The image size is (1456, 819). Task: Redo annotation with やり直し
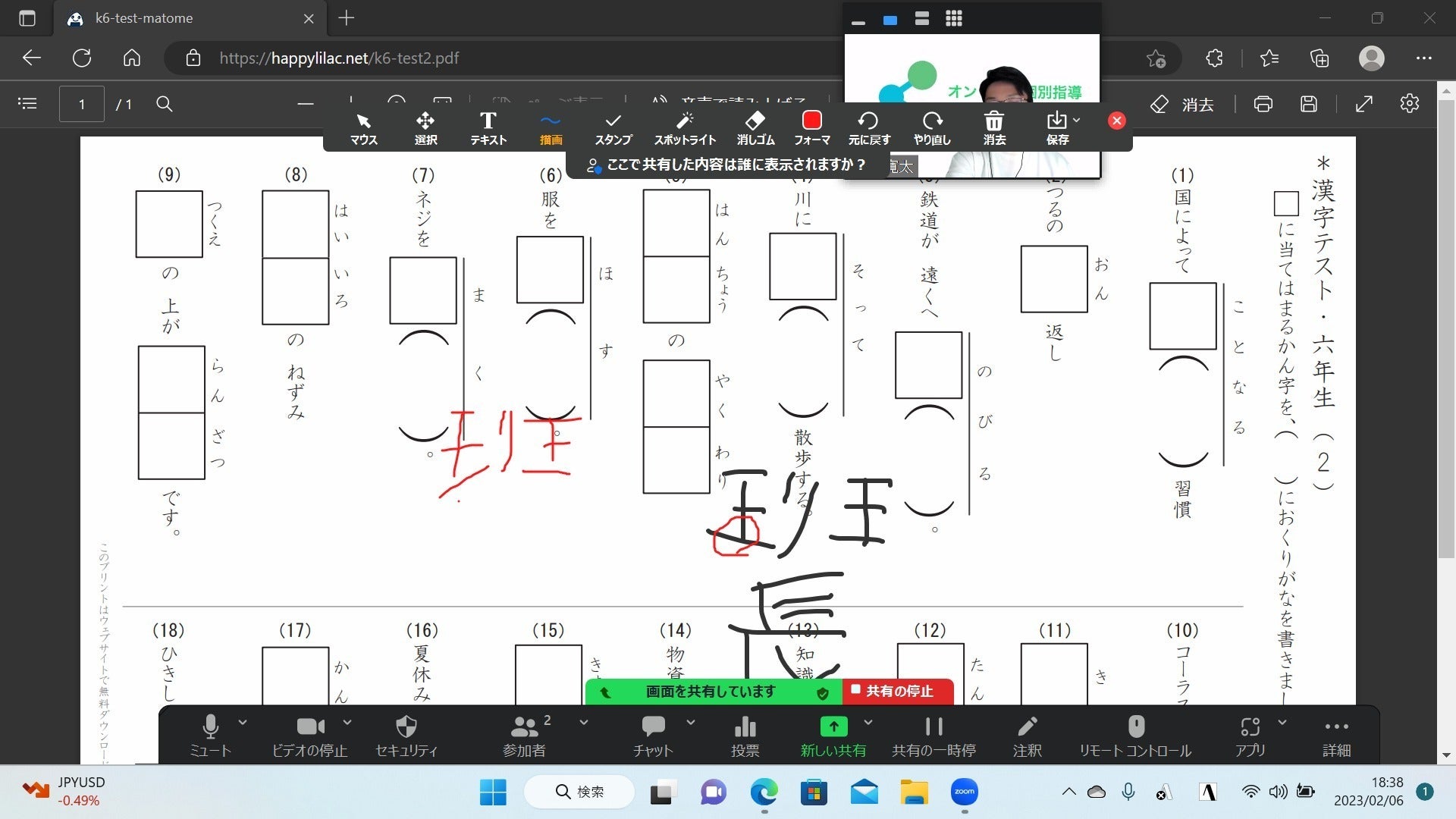pos(932,129)
